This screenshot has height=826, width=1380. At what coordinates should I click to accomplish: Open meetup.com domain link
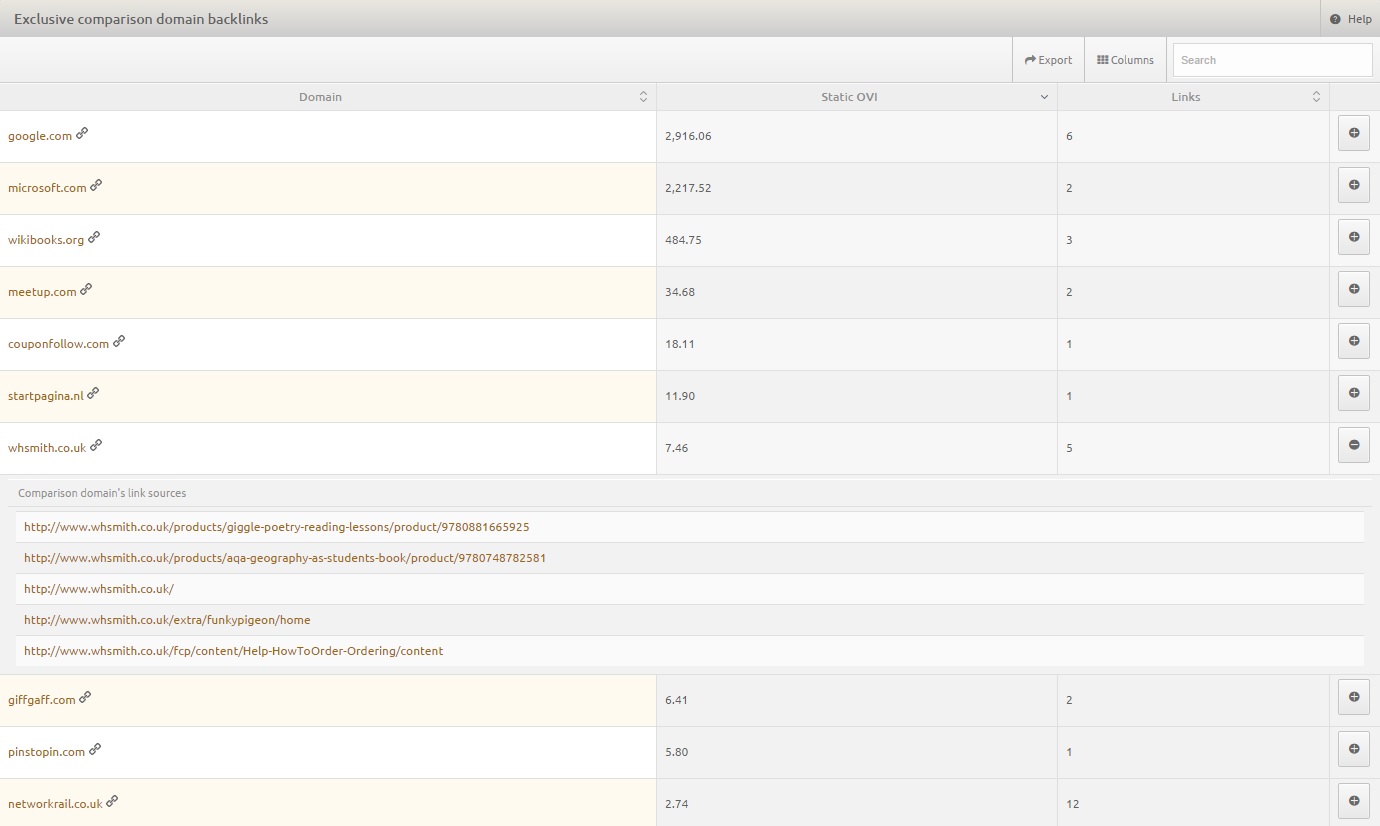coord(42,292)
